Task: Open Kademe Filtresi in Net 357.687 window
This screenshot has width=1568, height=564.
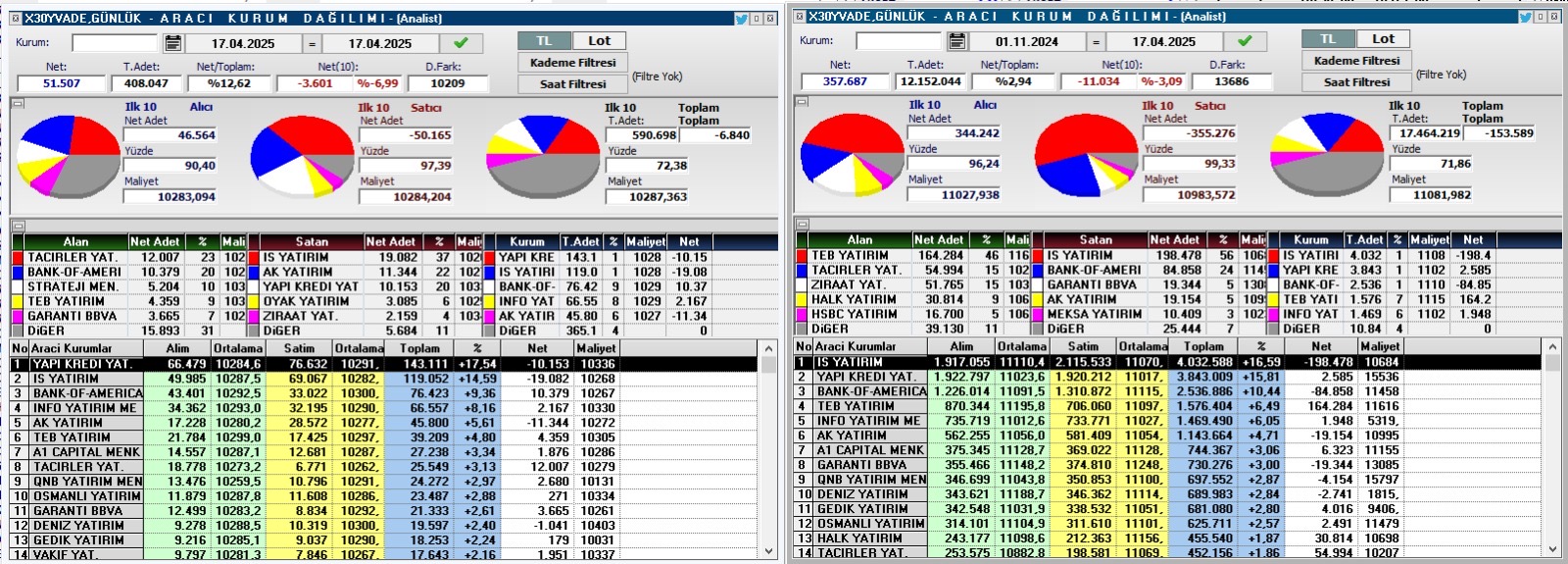Action: pyautogui.click(x=1356, y=60)
